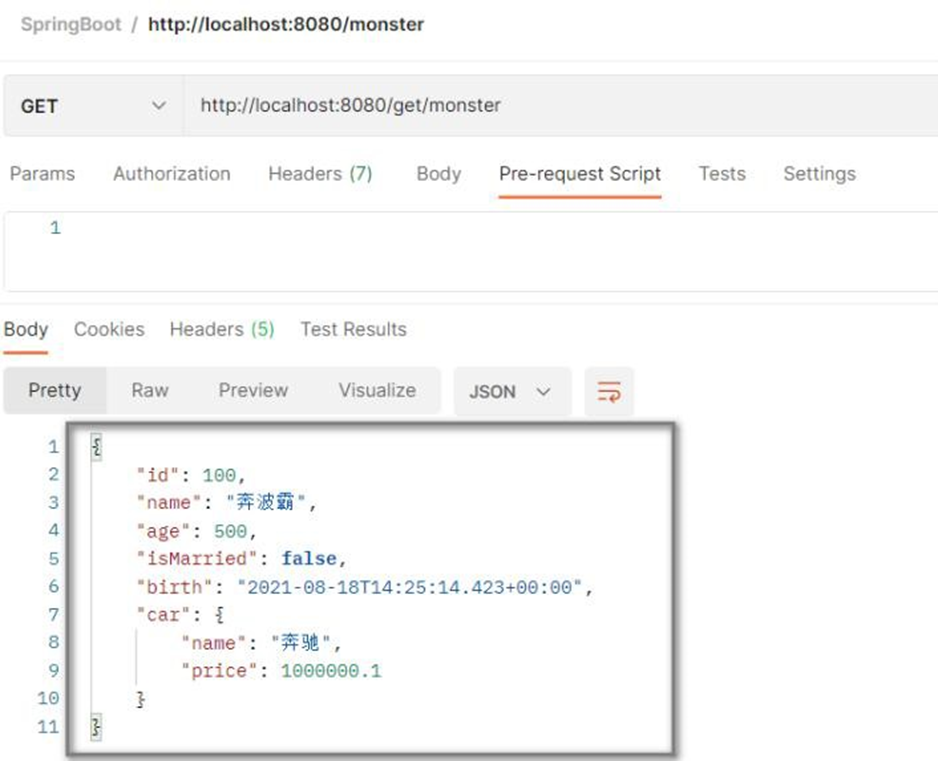Open the Authorization tab
938x761 pixels.
(171, 174)
